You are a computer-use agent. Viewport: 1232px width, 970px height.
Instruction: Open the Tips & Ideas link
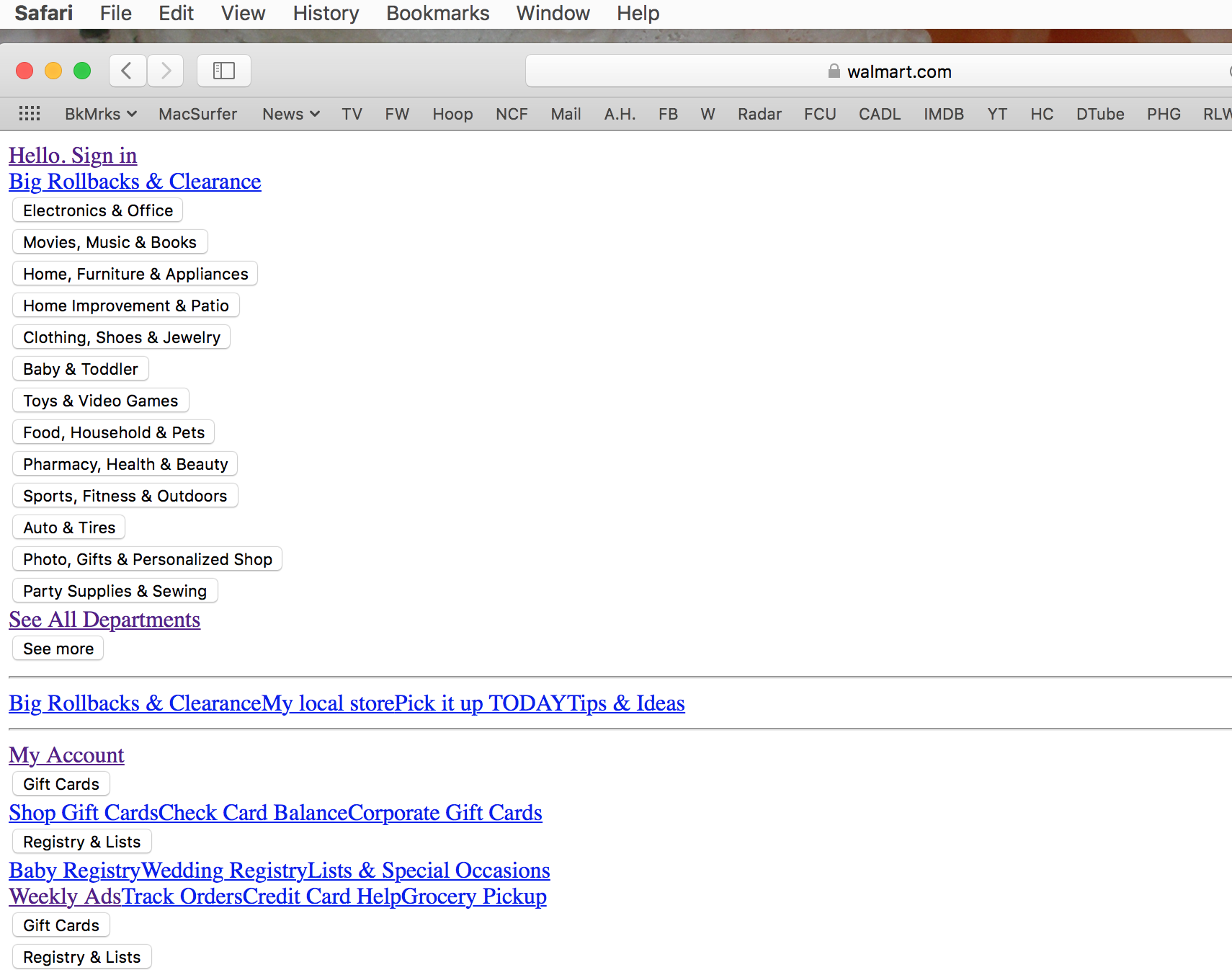[x=627, y=703]
